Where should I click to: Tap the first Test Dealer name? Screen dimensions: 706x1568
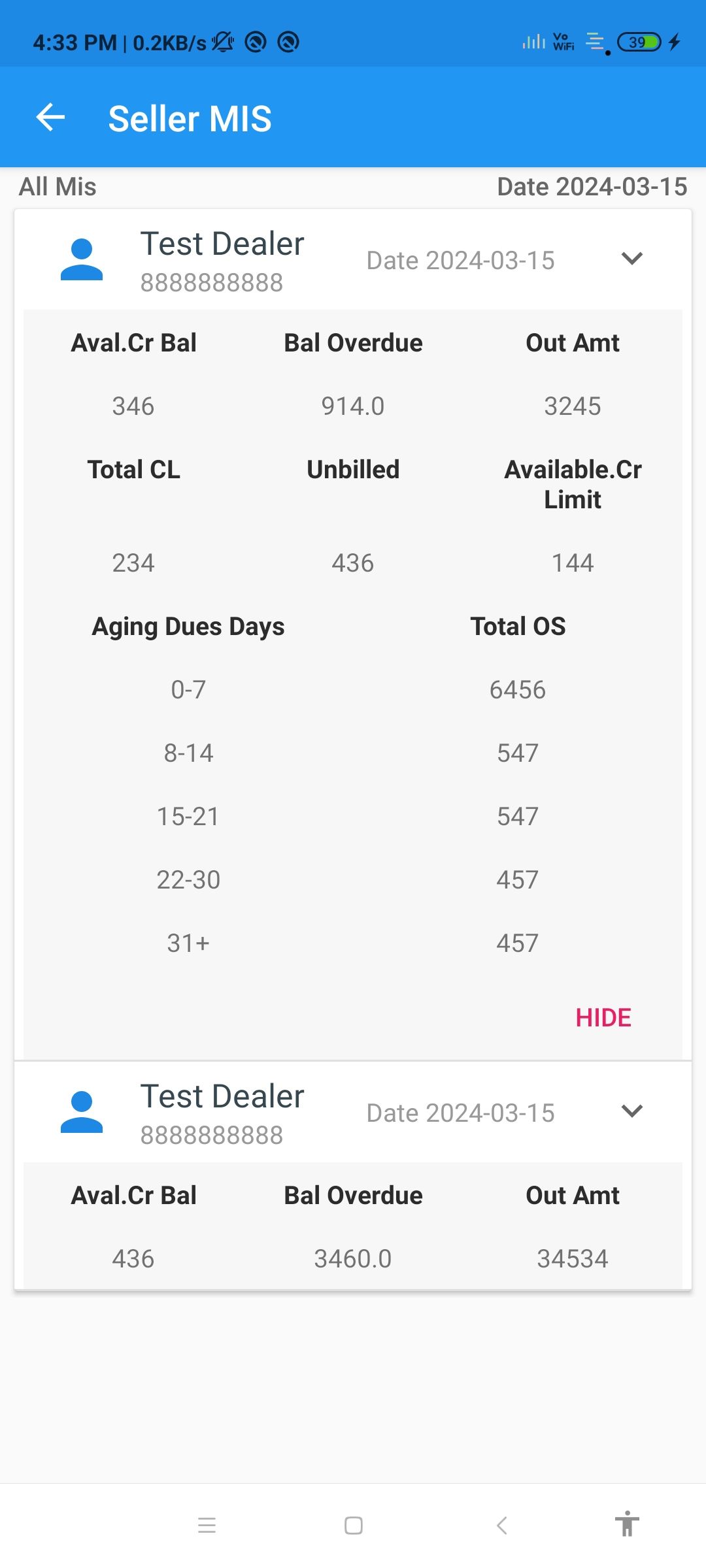pyautogui.click(x=222, y=244)
